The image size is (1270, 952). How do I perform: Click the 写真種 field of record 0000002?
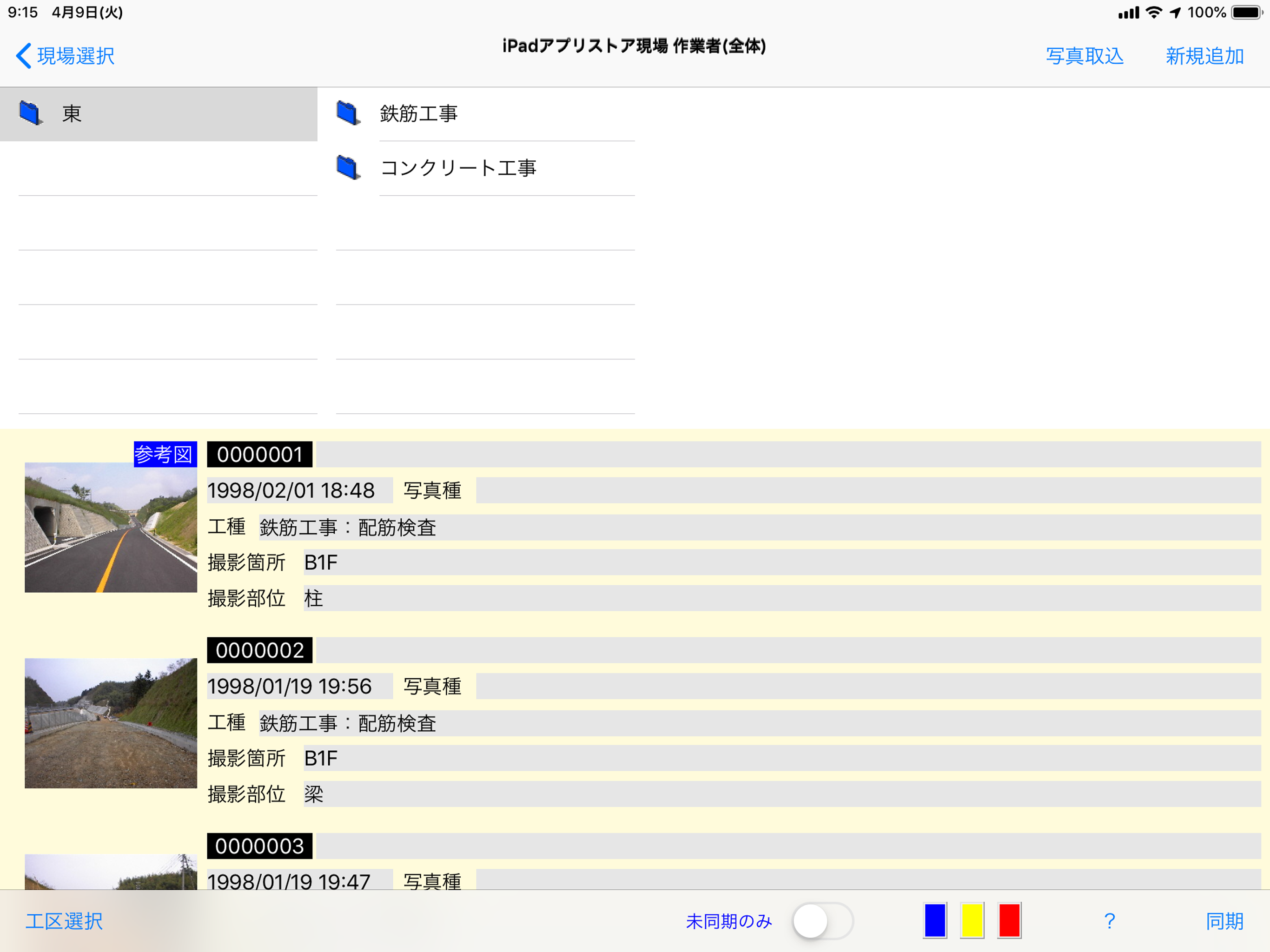click(868, 686)
